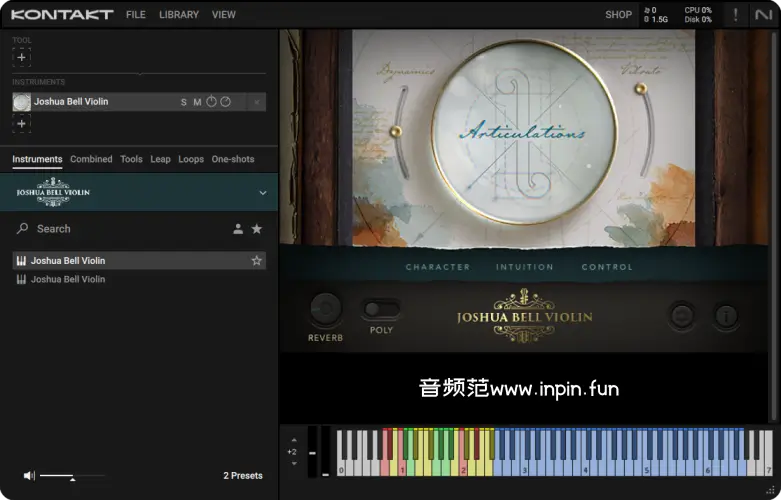Click the mod wheel strip
Viewport: 781px width, 500px height.
click(x=325, y=452)
